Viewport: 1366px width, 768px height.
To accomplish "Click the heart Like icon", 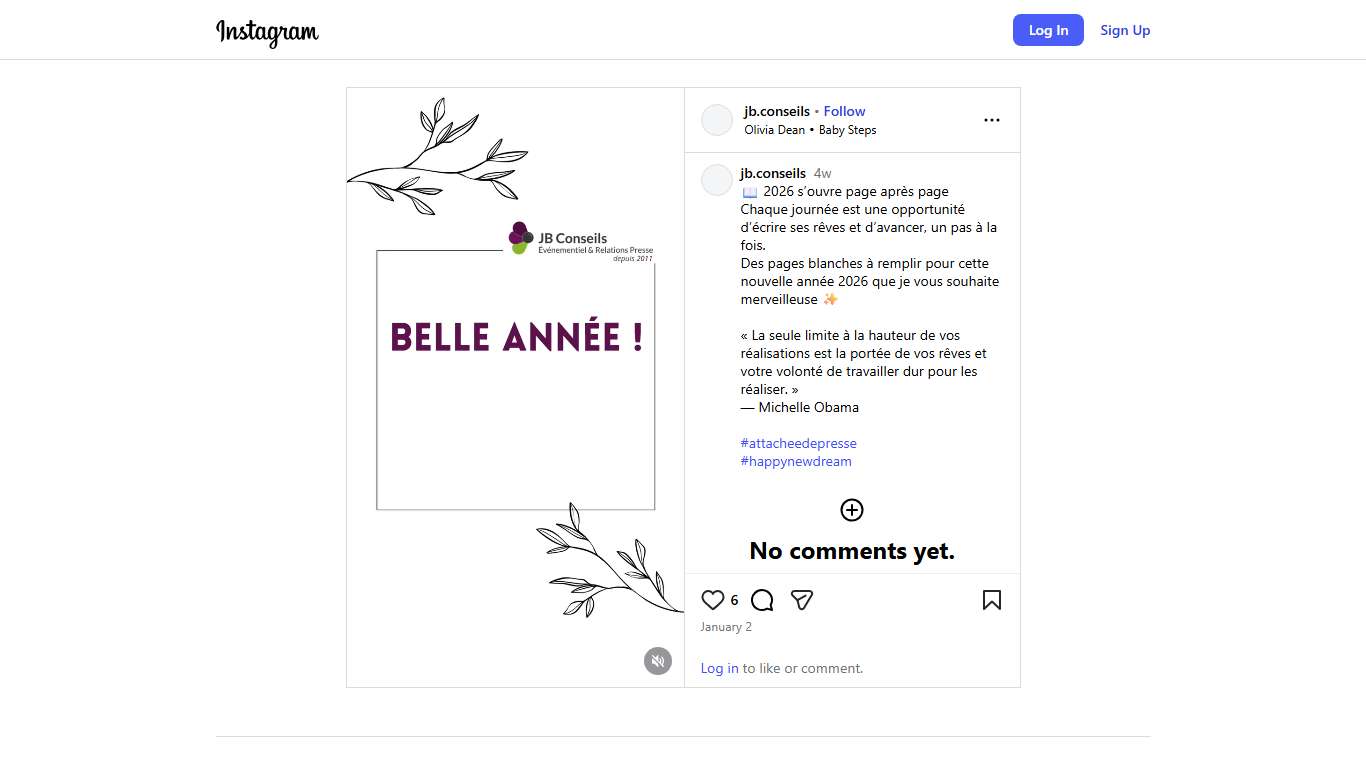I will 712,600.
